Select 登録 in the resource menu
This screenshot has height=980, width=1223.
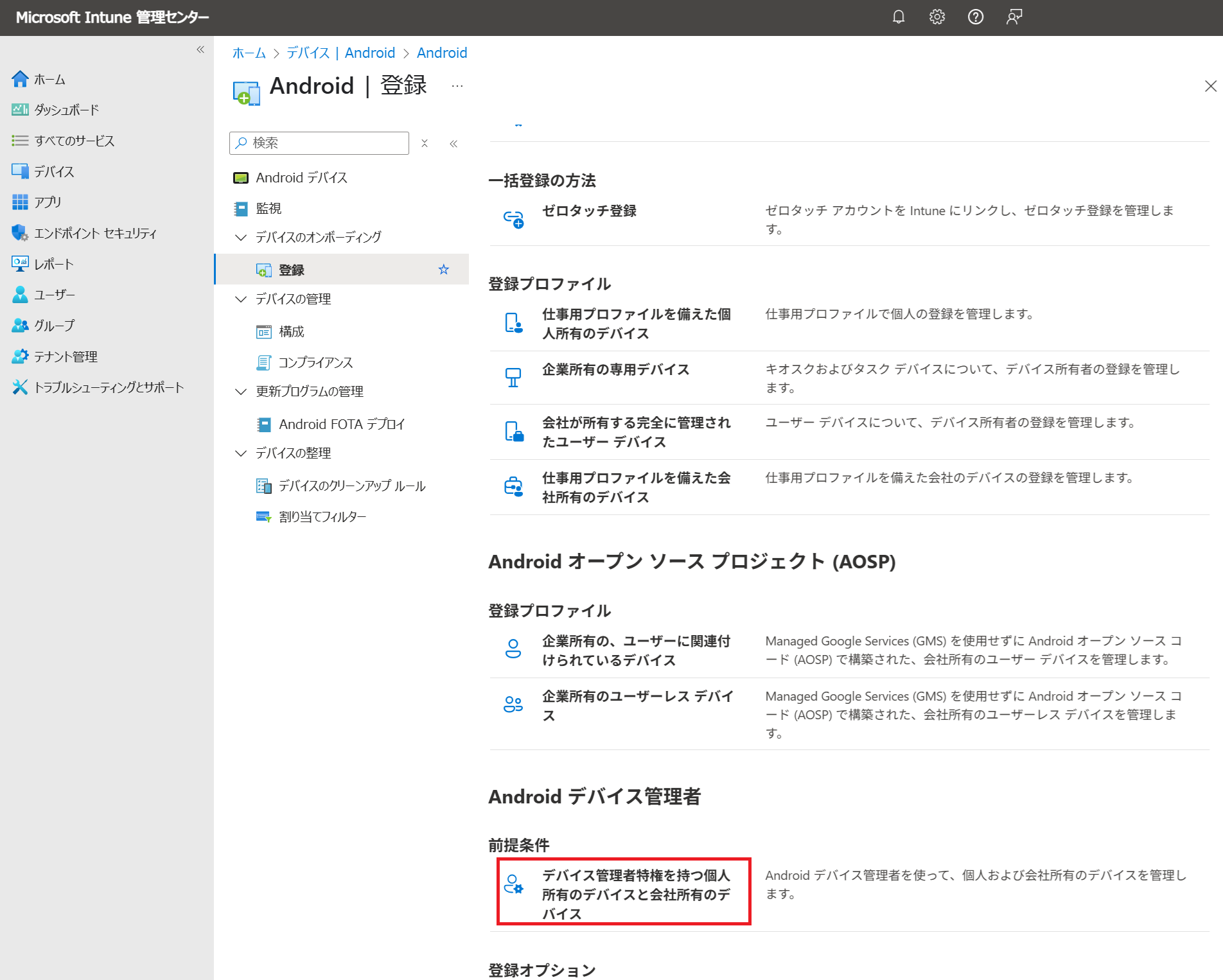click(342, 270)
